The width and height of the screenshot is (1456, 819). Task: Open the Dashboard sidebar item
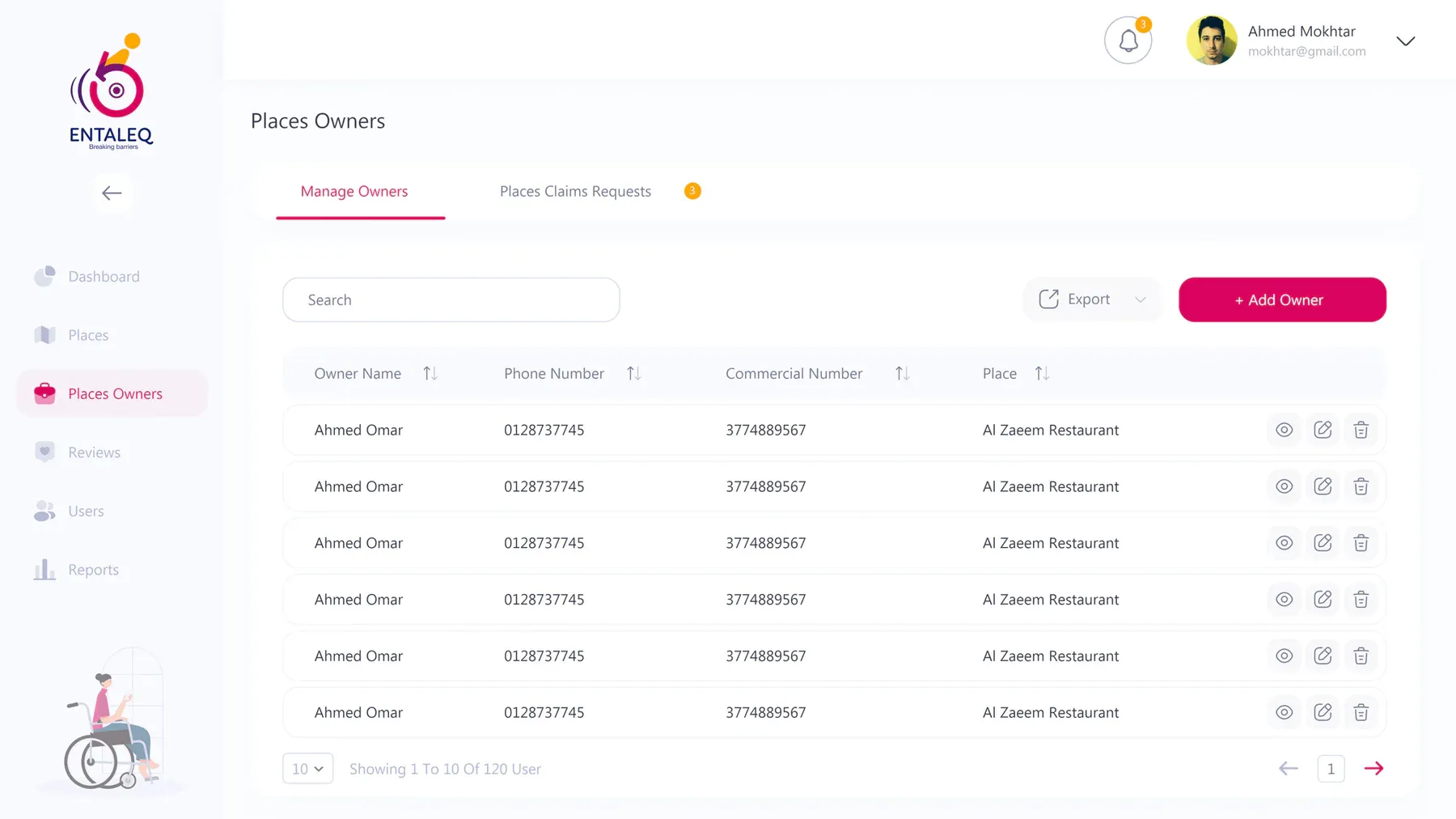point(87,277)
